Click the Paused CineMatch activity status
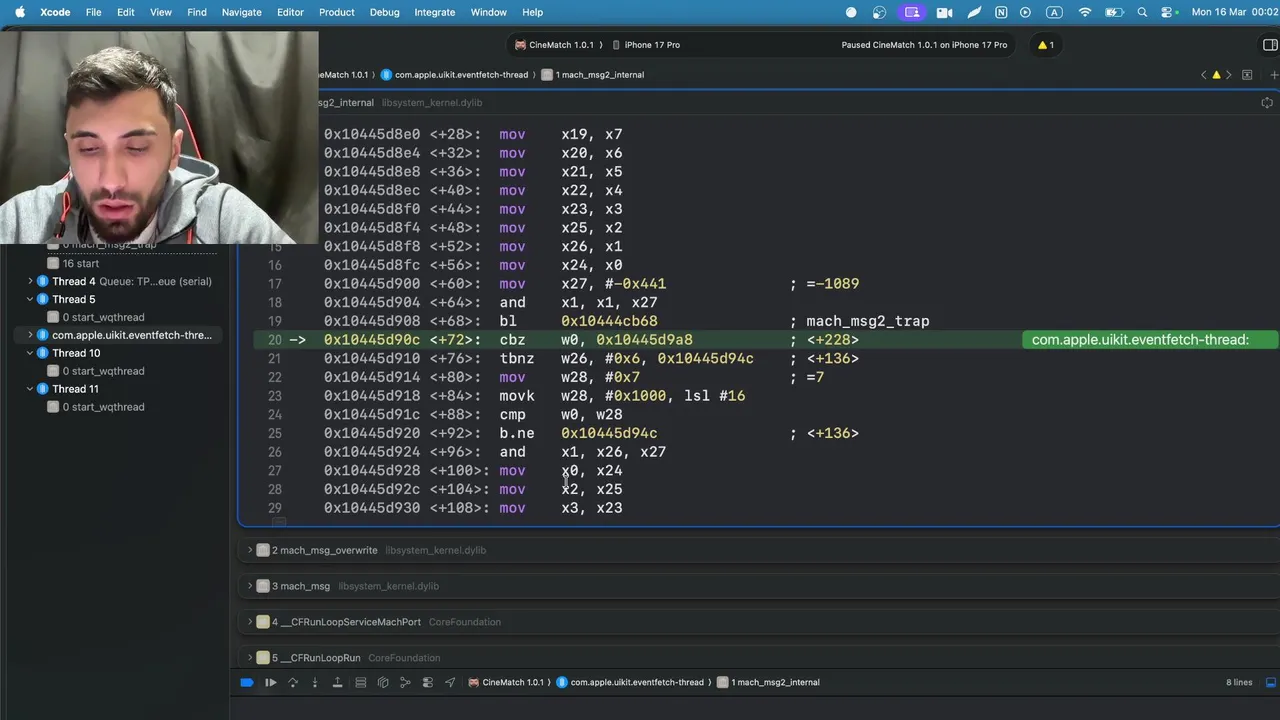 point(924,45)
